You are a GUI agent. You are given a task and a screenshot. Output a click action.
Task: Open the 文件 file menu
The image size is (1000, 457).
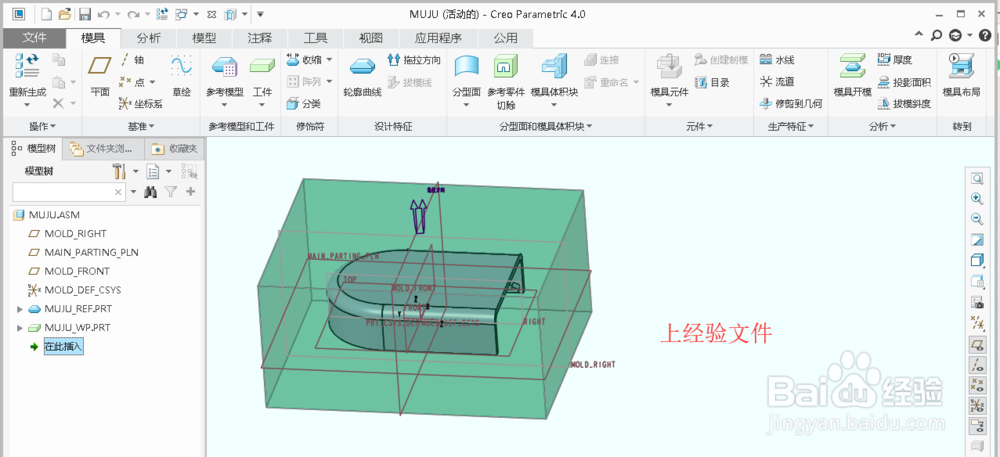pos(34,38)
